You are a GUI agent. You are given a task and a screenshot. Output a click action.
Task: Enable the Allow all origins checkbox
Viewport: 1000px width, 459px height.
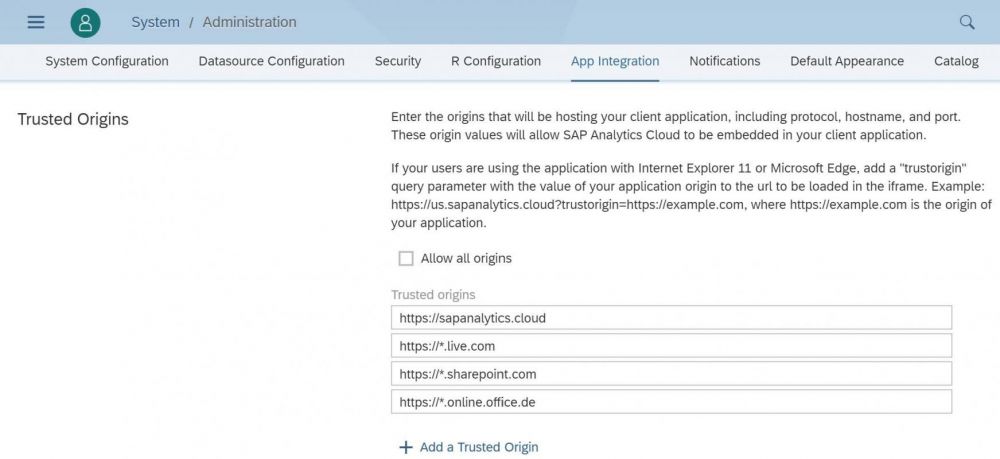click(x=406, y=258)
